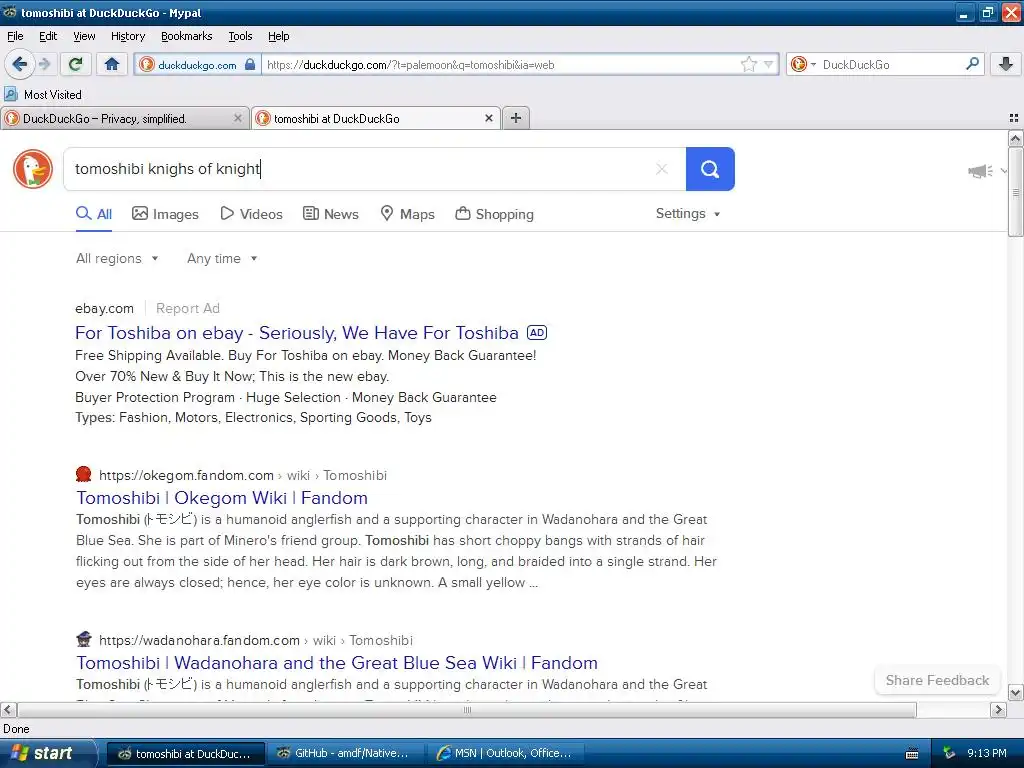Go back using the Back arrow
Image resolution: width=1024 pixels, height=768 pixels.
19,64
